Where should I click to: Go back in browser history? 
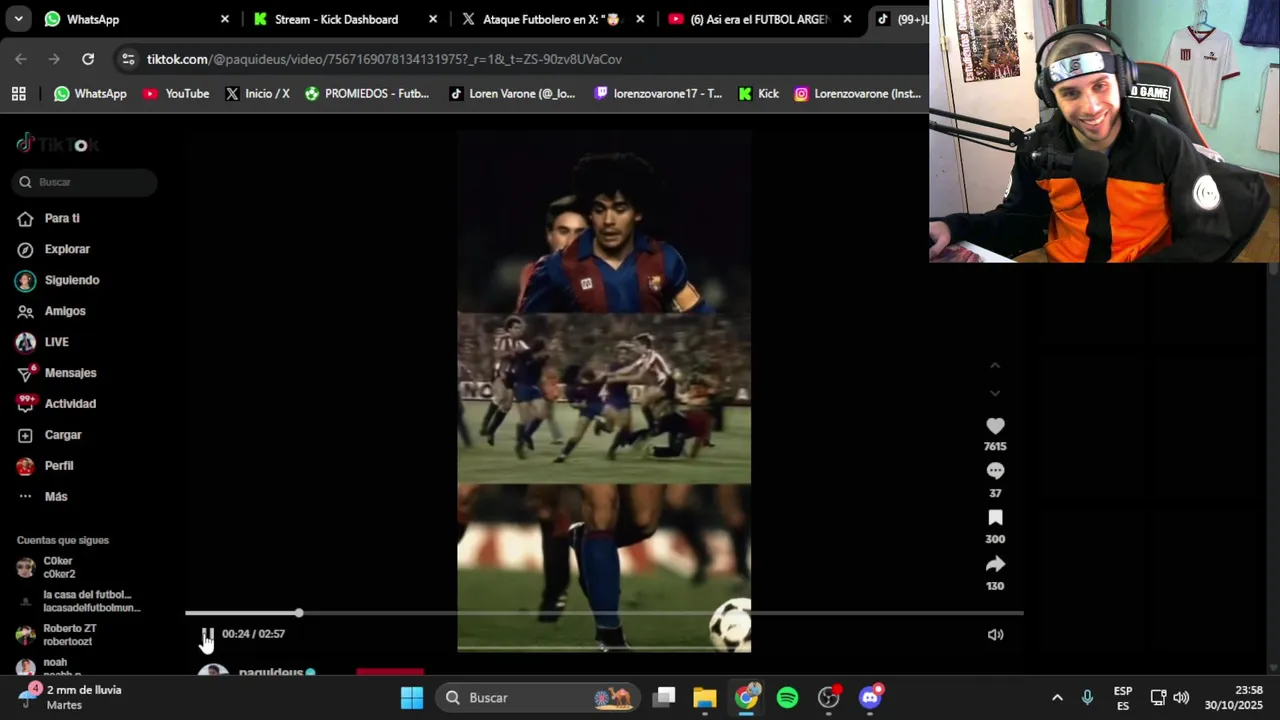click(21, 59)
